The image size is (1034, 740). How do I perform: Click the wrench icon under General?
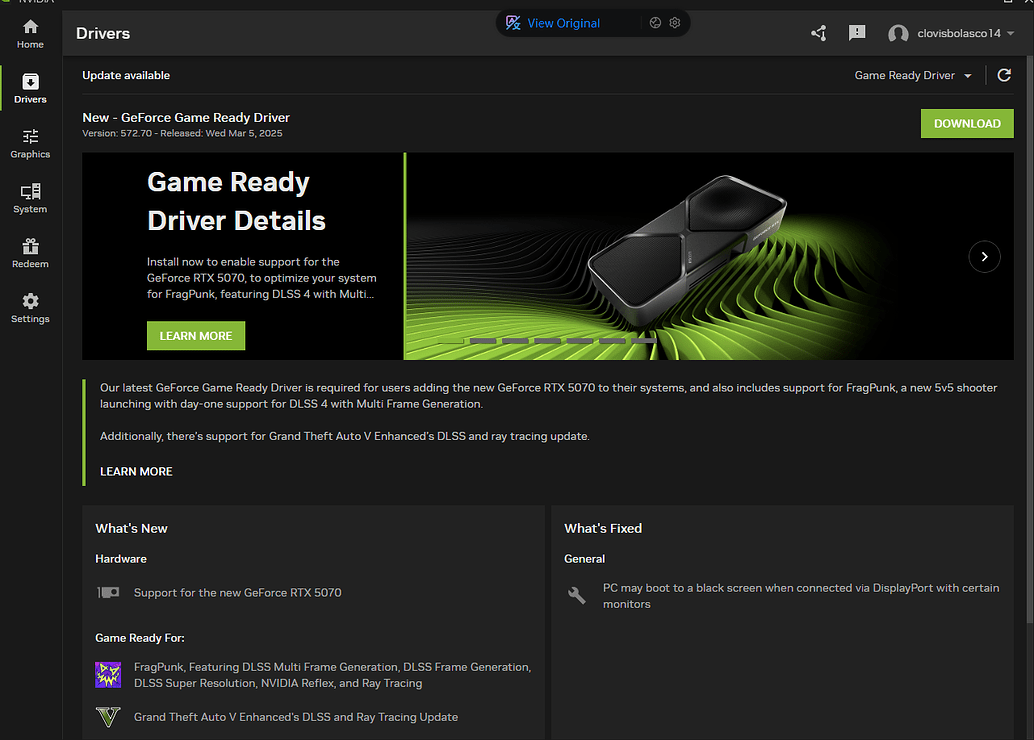tap(576, 596)
